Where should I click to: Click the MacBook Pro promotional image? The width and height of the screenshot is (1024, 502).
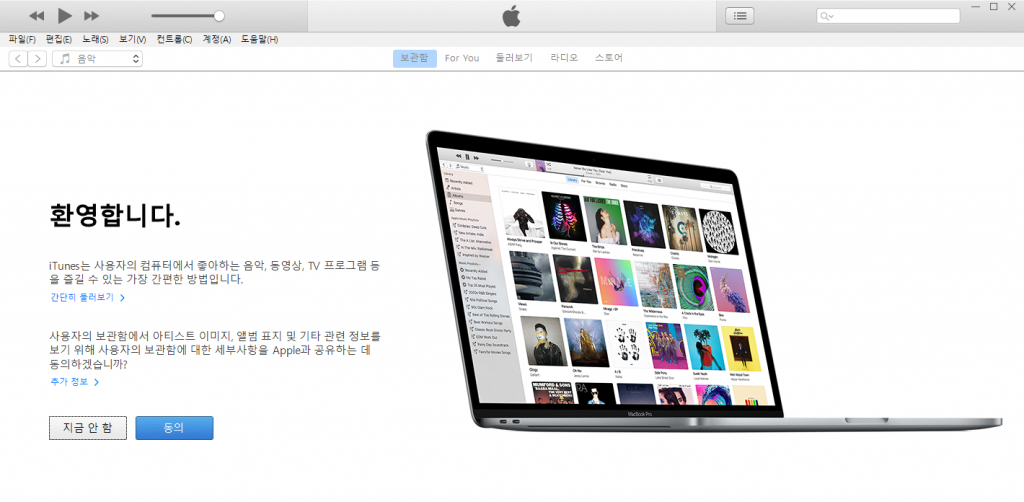tap(713, 281)
